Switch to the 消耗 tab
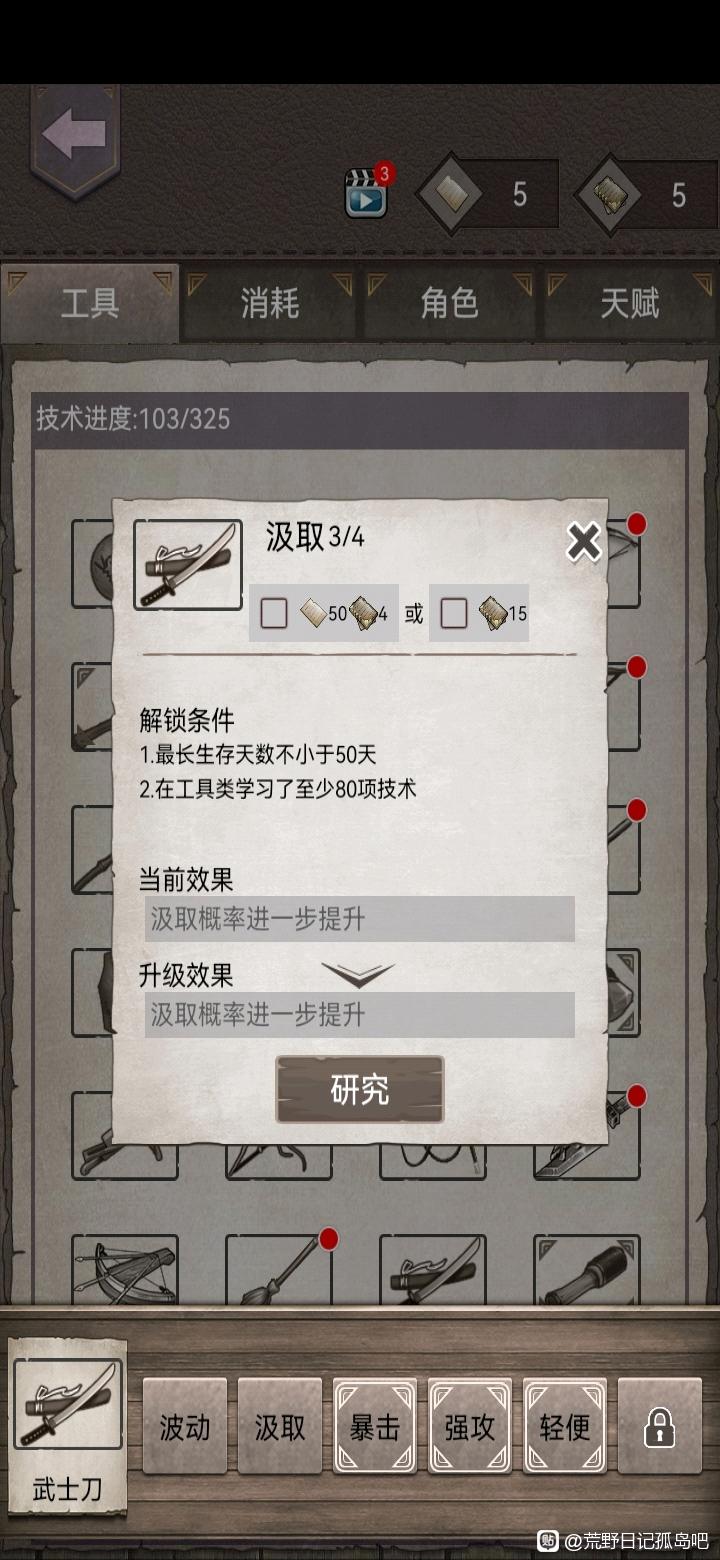The width and height of the screenshot is (720, 1560). click(x=269, y=304)
